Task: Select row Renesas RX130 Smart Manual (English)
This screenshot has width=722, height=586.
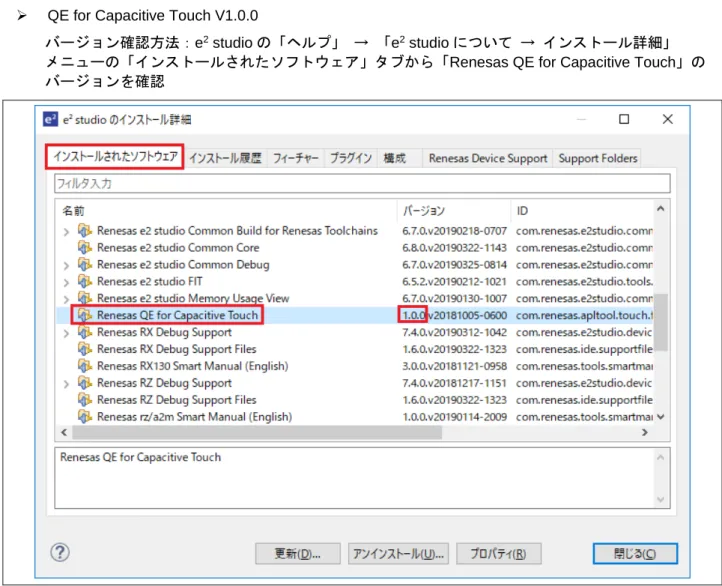Action: click(x=355, y=366)
